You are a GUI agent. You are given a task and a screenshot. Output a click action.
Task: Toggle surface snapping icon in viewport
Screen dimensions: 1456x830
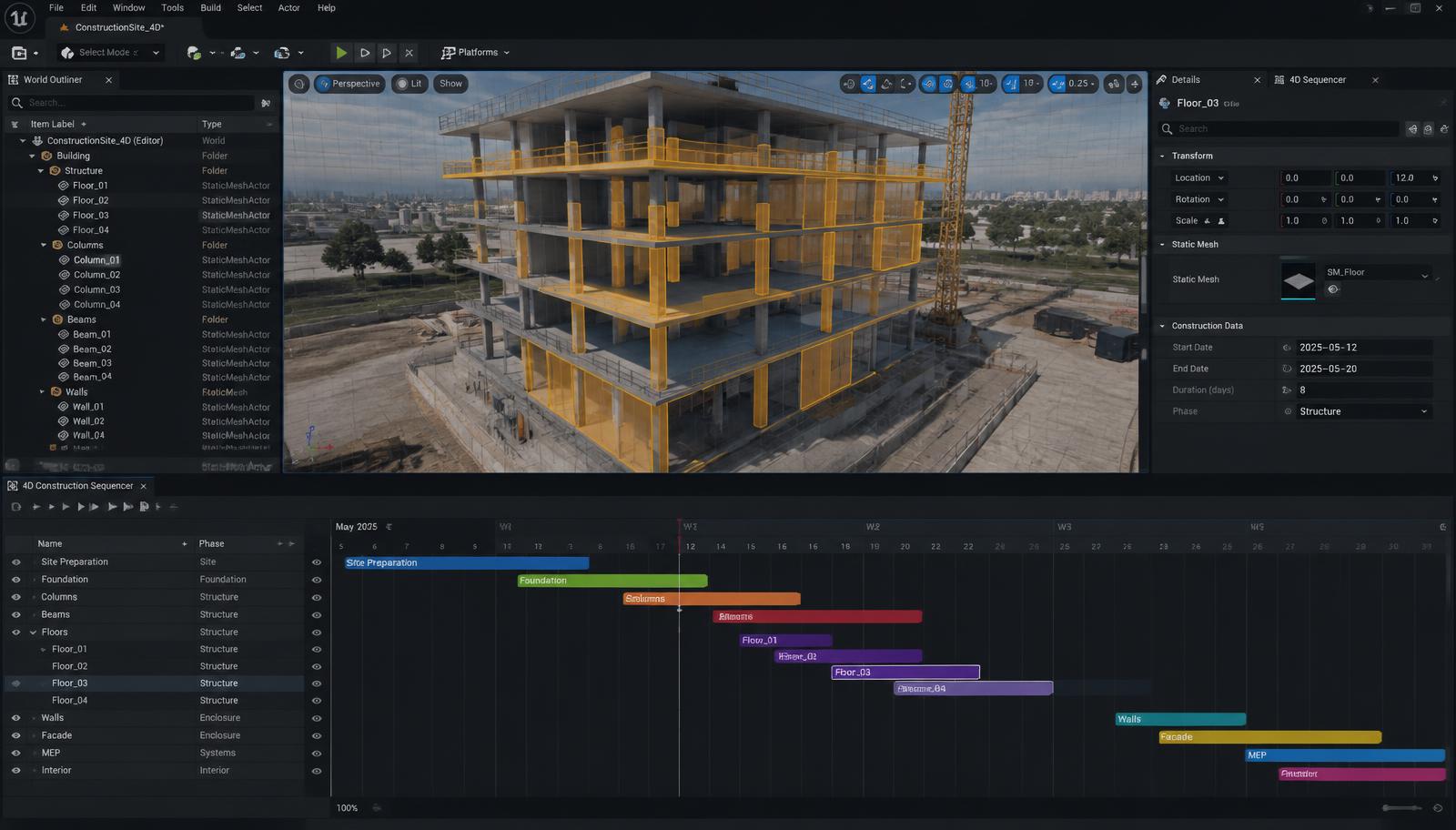point(928,84)
